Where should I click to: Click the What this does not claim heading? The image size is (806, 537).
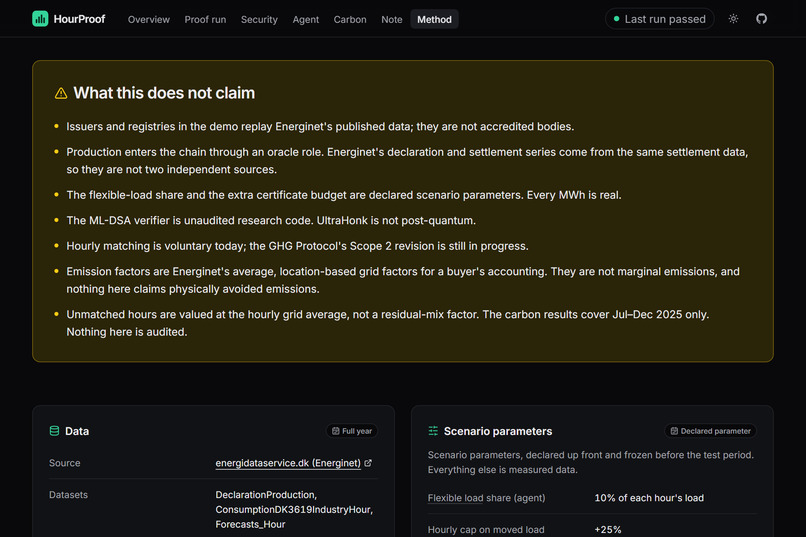click(x=164, y=93)
